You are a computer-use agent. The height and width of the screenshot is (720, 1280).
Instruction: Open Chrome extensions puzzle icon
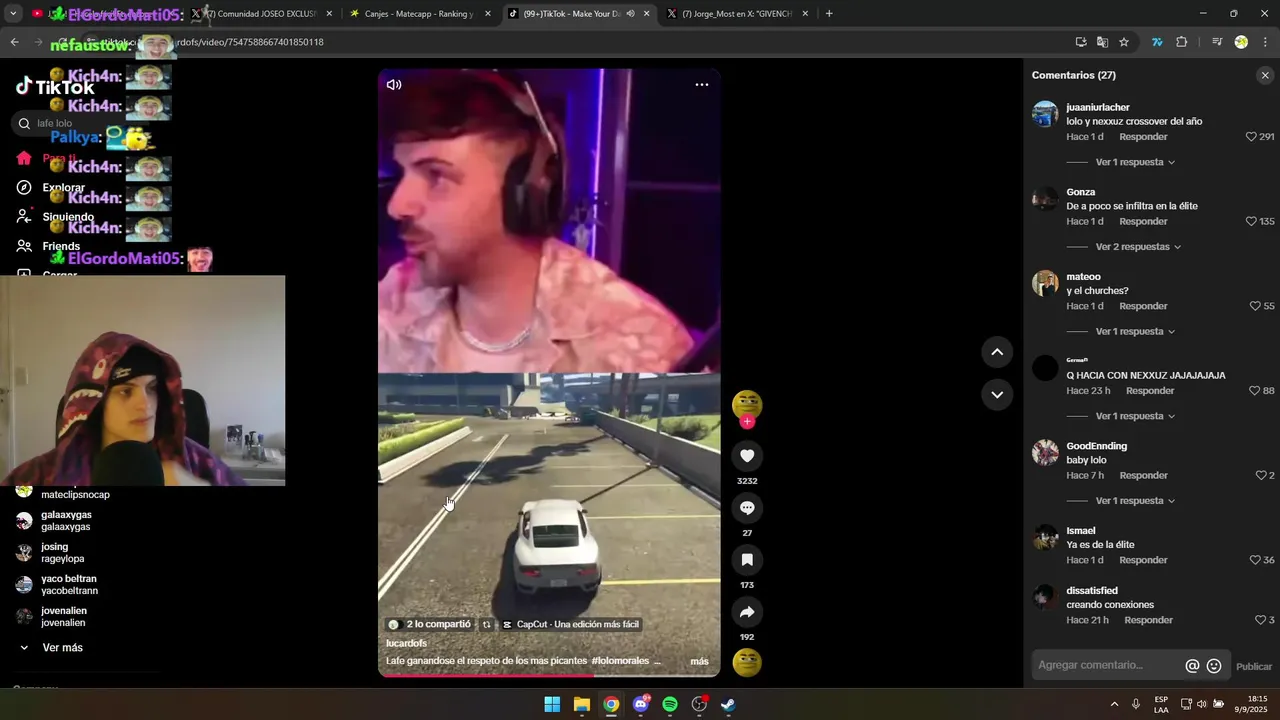pos(1182,42)
